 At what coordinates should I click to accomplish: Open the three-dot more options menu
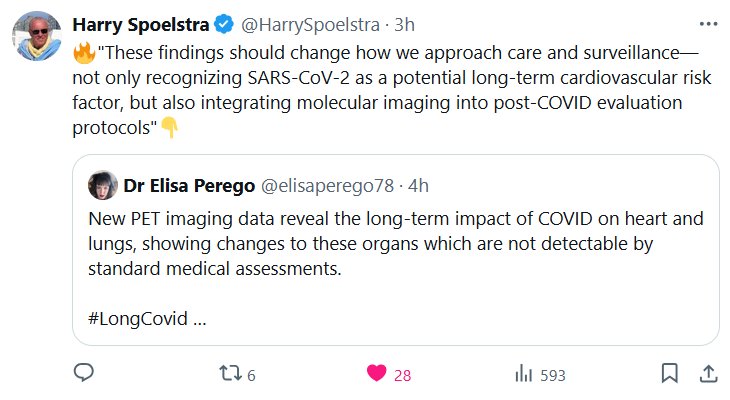pos(707,21)
